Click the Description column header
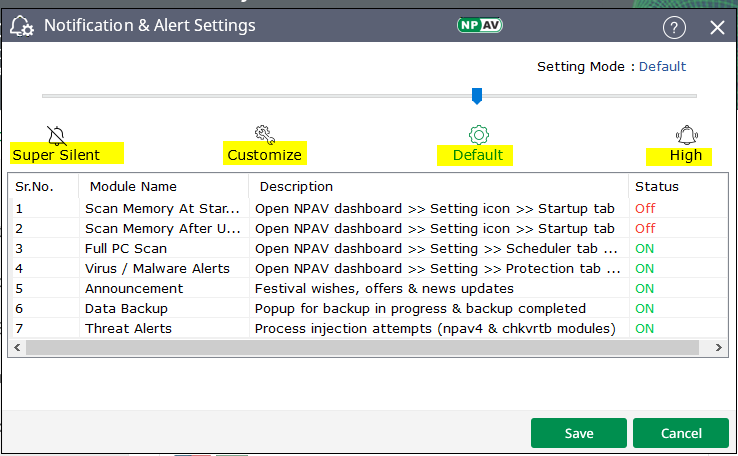This screenshot has height=456, width=738. 296,187
